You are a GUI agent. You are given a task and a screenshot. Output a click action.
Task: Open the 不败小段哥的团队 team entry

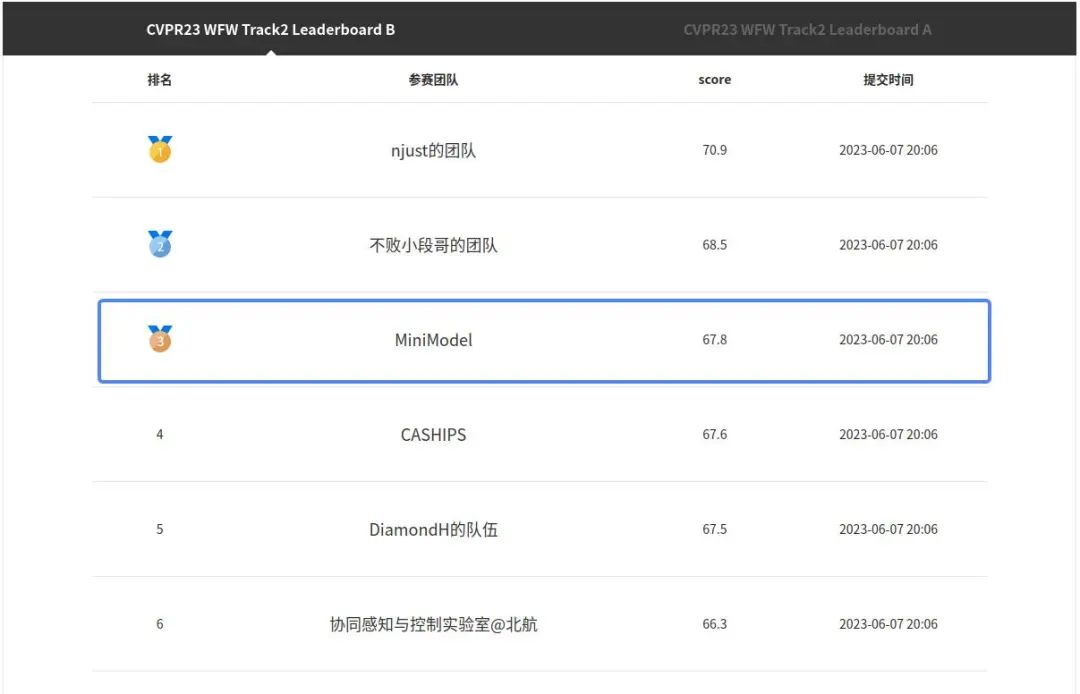tap(433, 245)
